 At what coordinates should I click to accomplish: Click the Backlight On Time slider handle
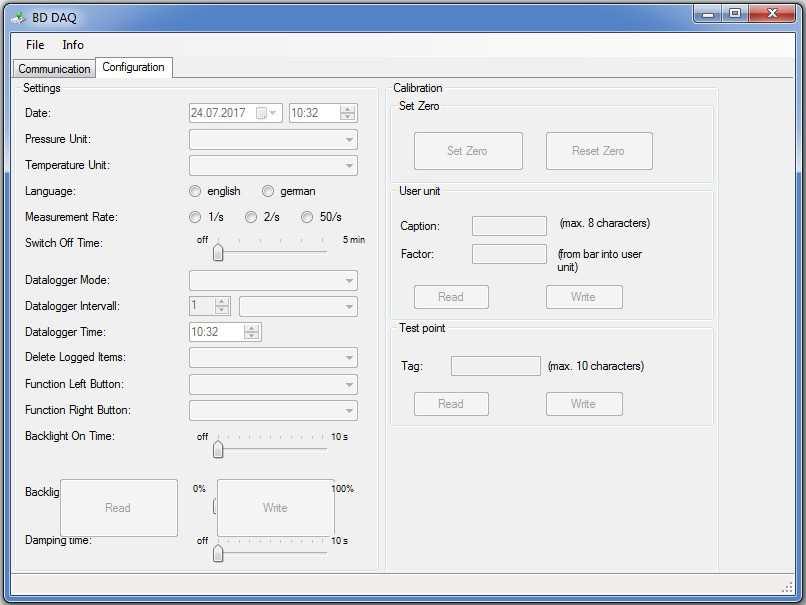218,449
